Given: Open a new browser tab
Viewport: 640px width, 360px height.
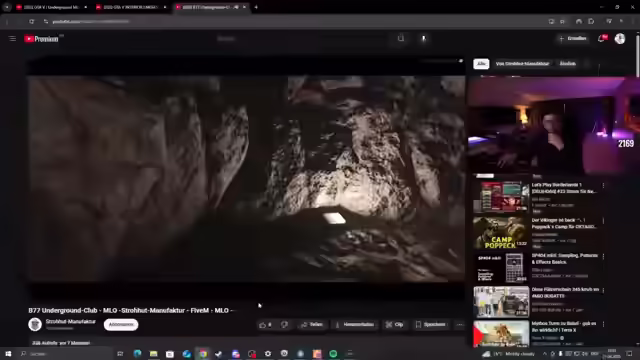Looking at the screenshot, I should (x=256, y=7).
